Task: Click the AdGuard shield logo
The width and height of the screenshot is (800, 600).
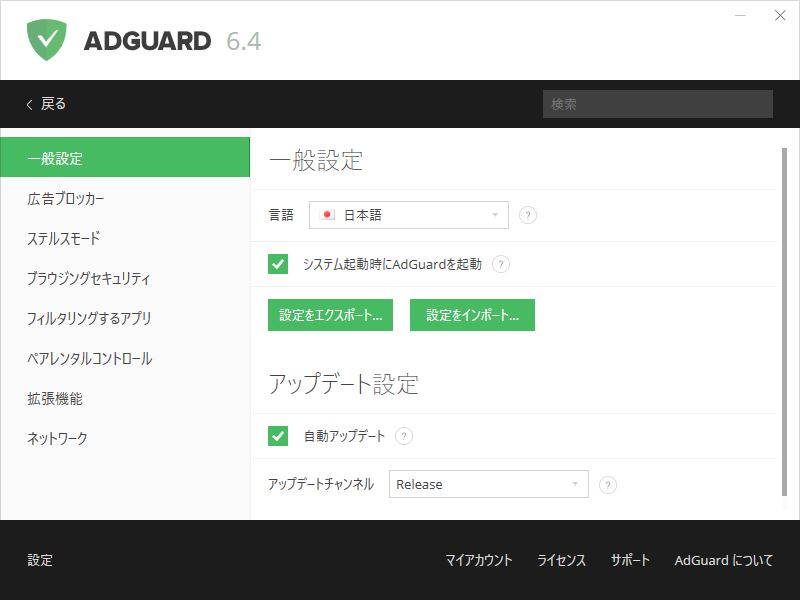Action: tap(46, 40)
